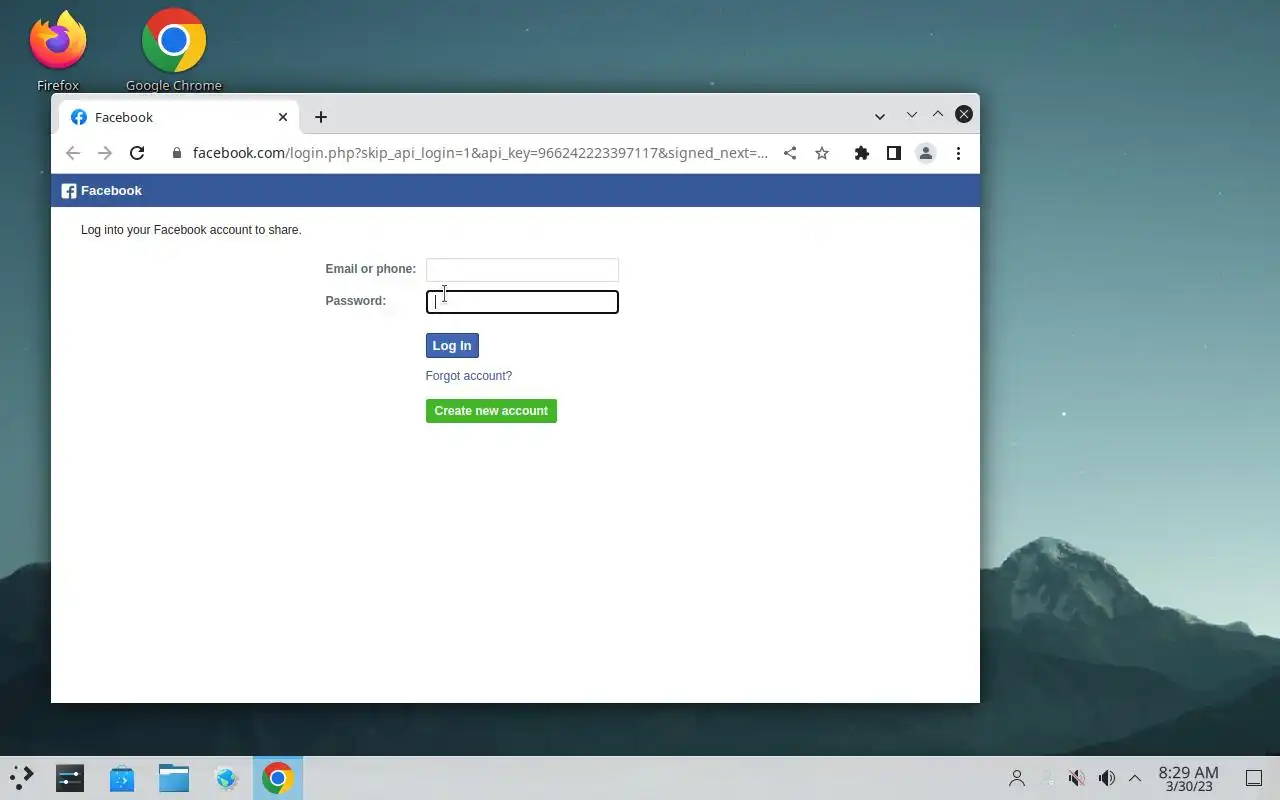Open the speaker volume tray icon
Screen dimensions: 1280x800
1107,778
